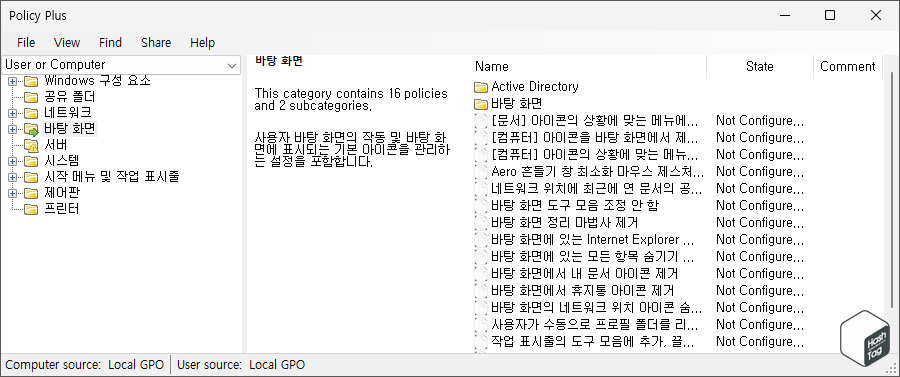This screenshot has height=377, width=900.
Task: Click policy icon for 바탕 화면 도구 모음 조정 안 함
Action: (481, 206)
